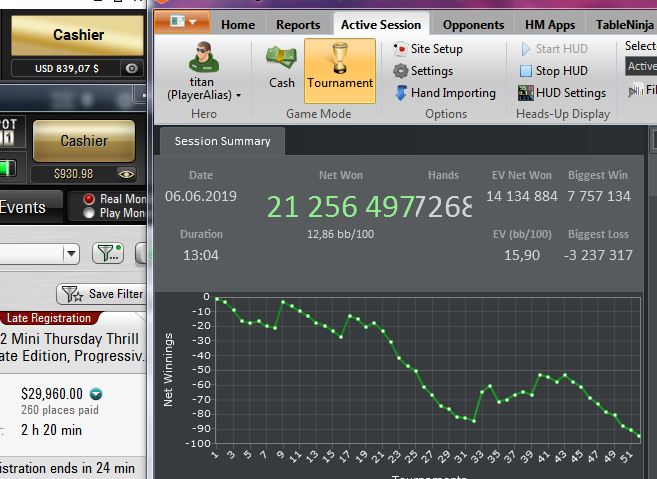Click the session date 06.06.2019
Viewport: 657px width, 479px height.
pyautogui.click(x=201, y=196)
